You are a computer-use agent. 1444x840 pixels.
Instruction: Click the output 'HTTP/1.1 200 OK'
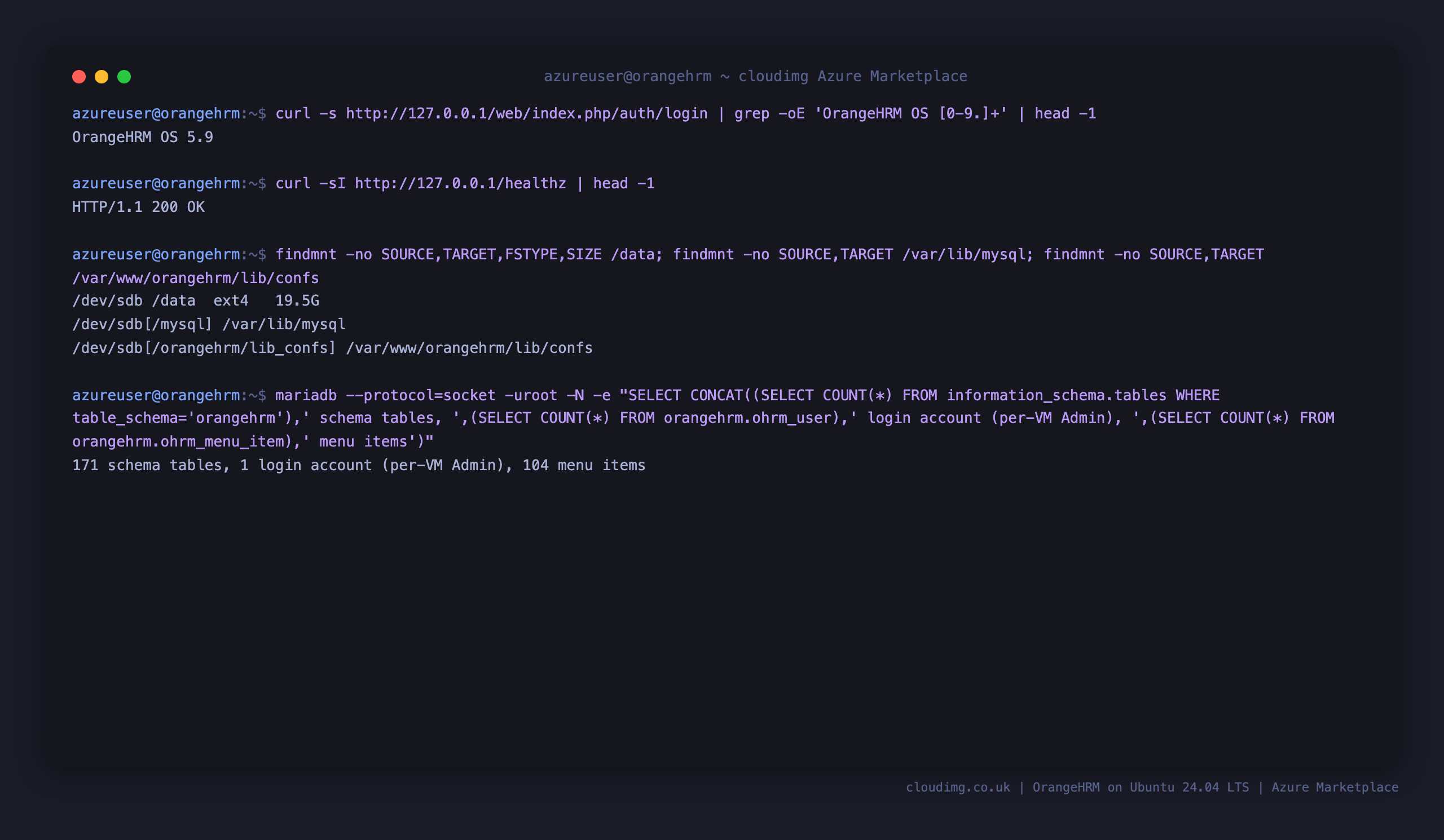coord(138,207)
